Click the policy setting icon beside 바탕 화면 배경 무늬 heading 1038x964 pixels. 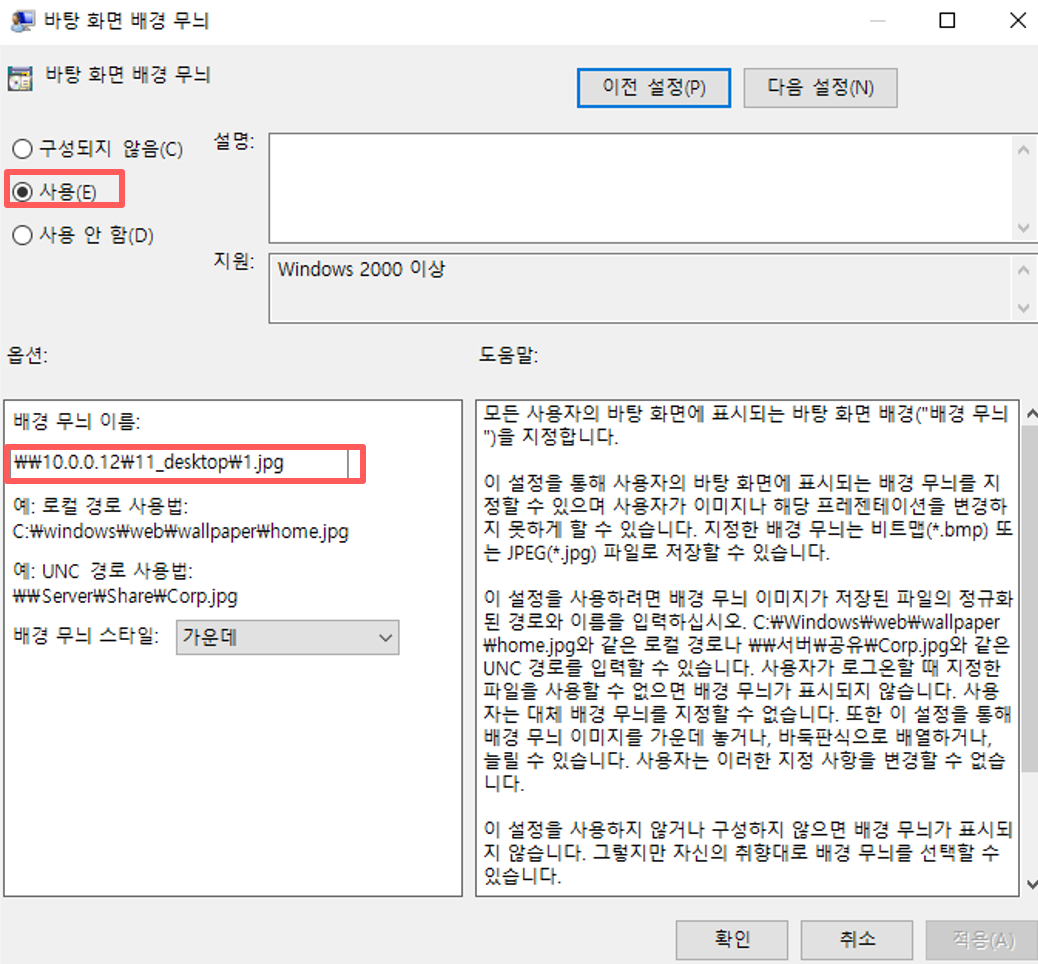[x=21, y=78]
